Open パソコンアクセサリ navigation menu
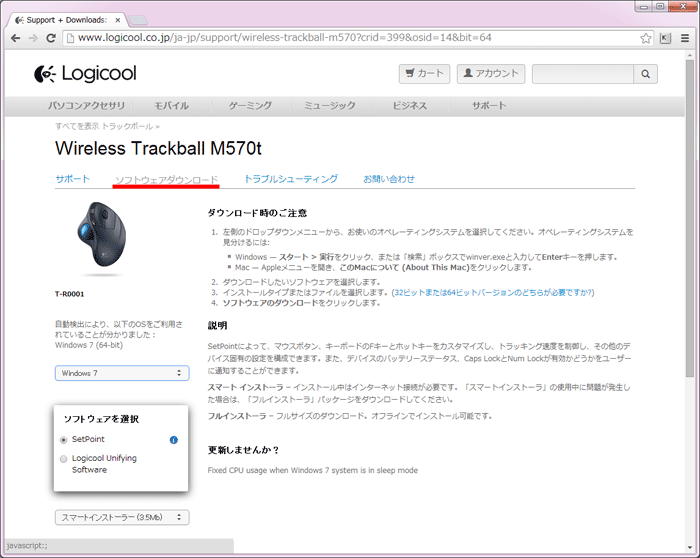 tap(86, 106)
